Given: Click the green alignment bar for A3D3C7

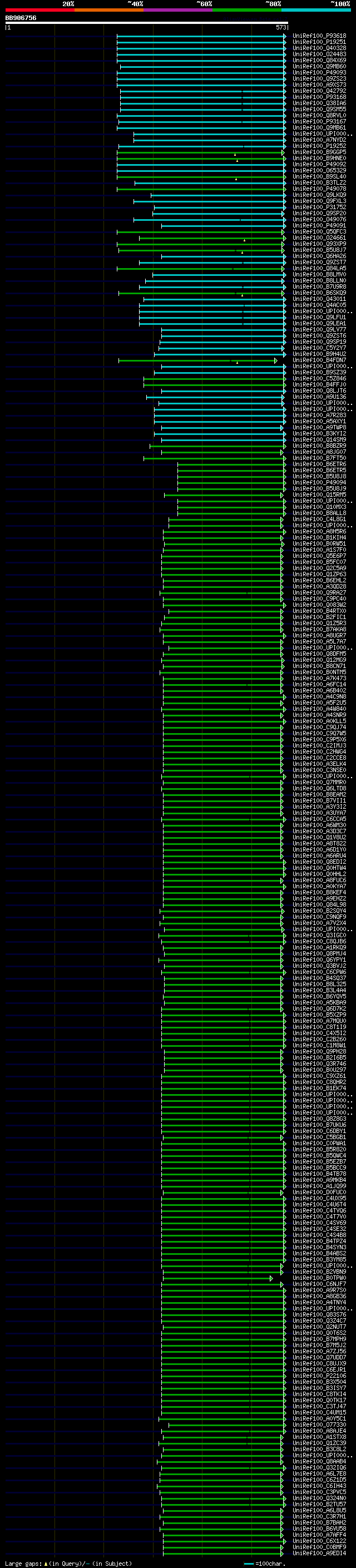Looking at the screenshot, I should click(x=222, y=832).
